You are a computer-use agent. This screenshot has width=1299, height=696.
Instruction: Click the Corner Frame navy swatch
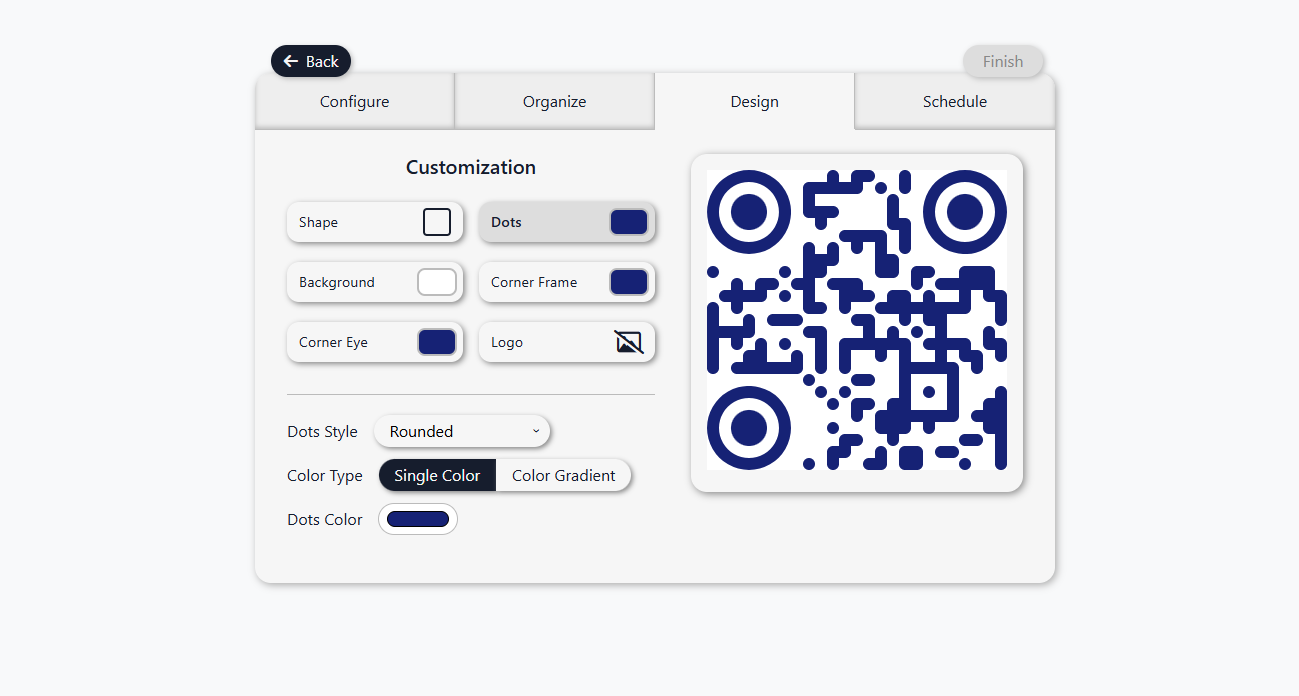[629, 282]
